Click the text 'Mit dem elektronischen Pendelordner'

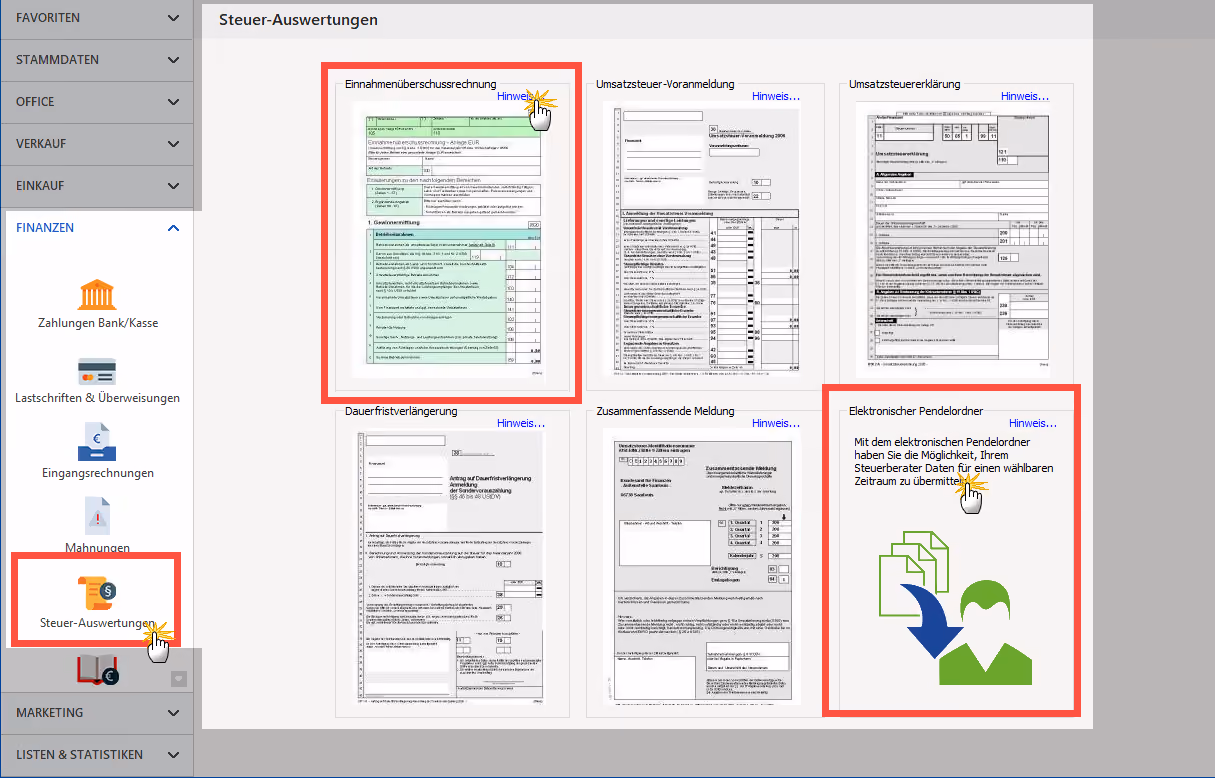(x=942, y=442)
